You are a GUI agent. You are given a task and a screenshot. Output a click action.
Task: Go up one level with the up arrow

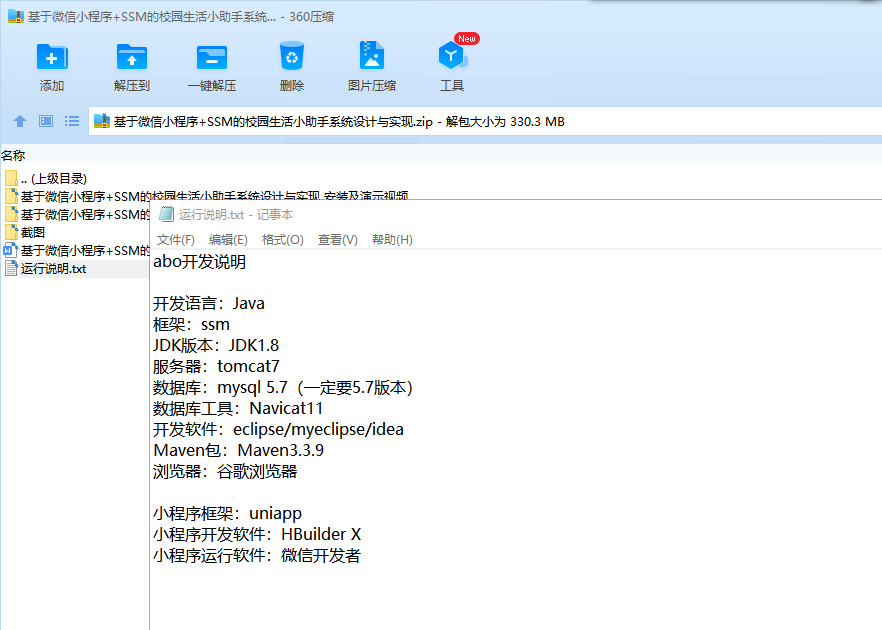coord(20,121)
